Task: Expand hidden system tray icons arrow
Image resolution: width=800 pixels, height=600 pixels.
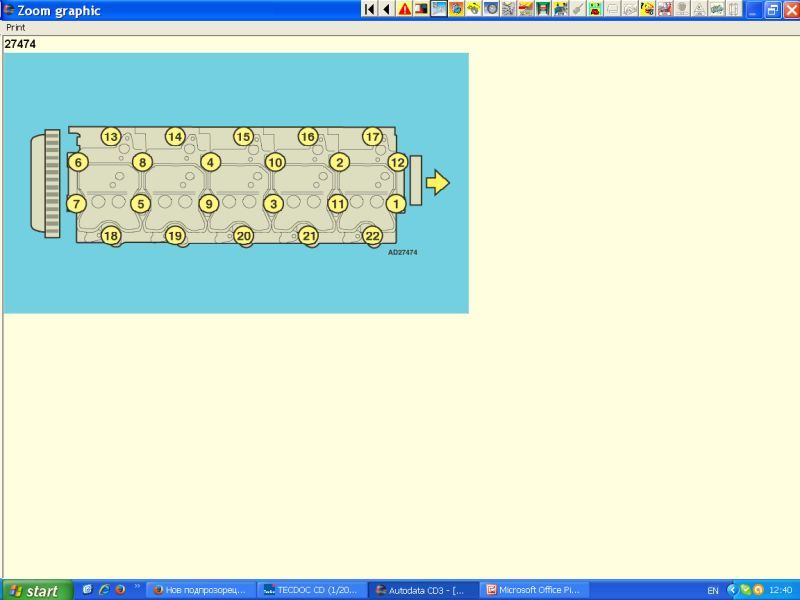Action: coord(732,590)
